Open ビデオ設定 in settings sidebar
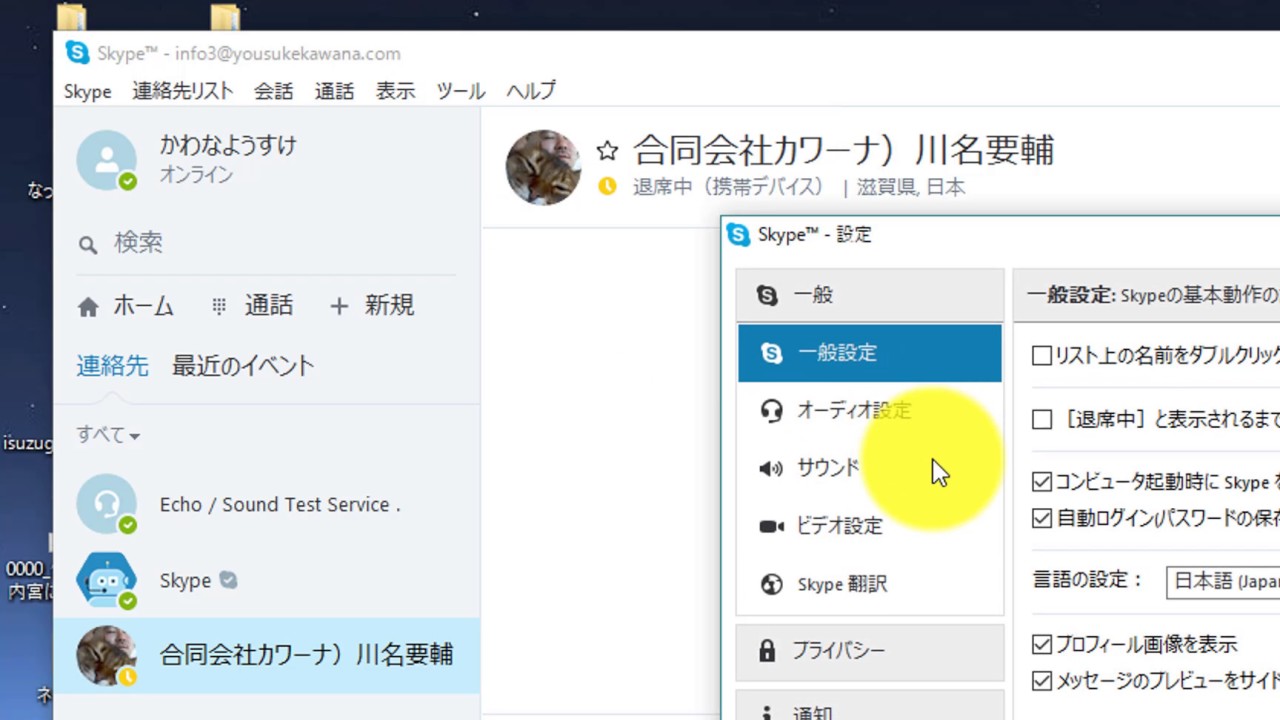 [x=870, y=526]
